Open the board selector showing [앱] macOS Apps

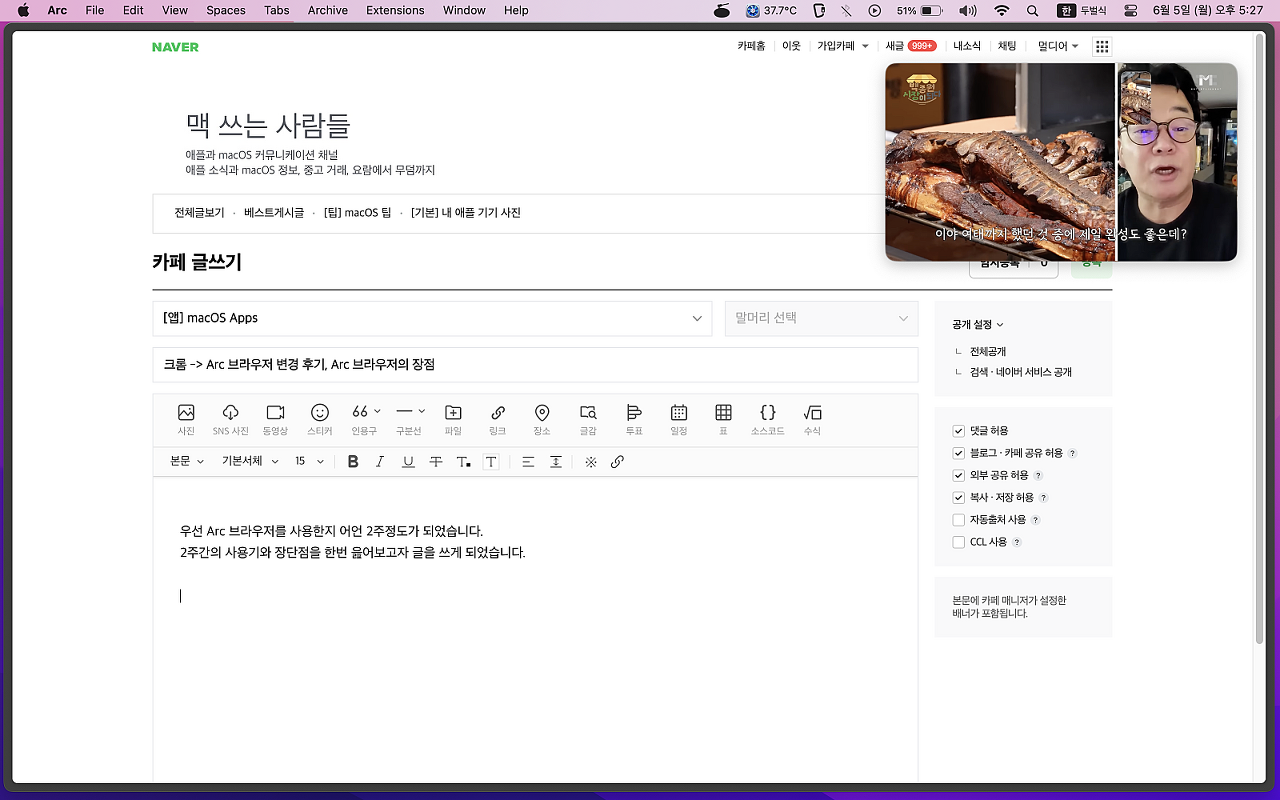[x=432, y=318]
